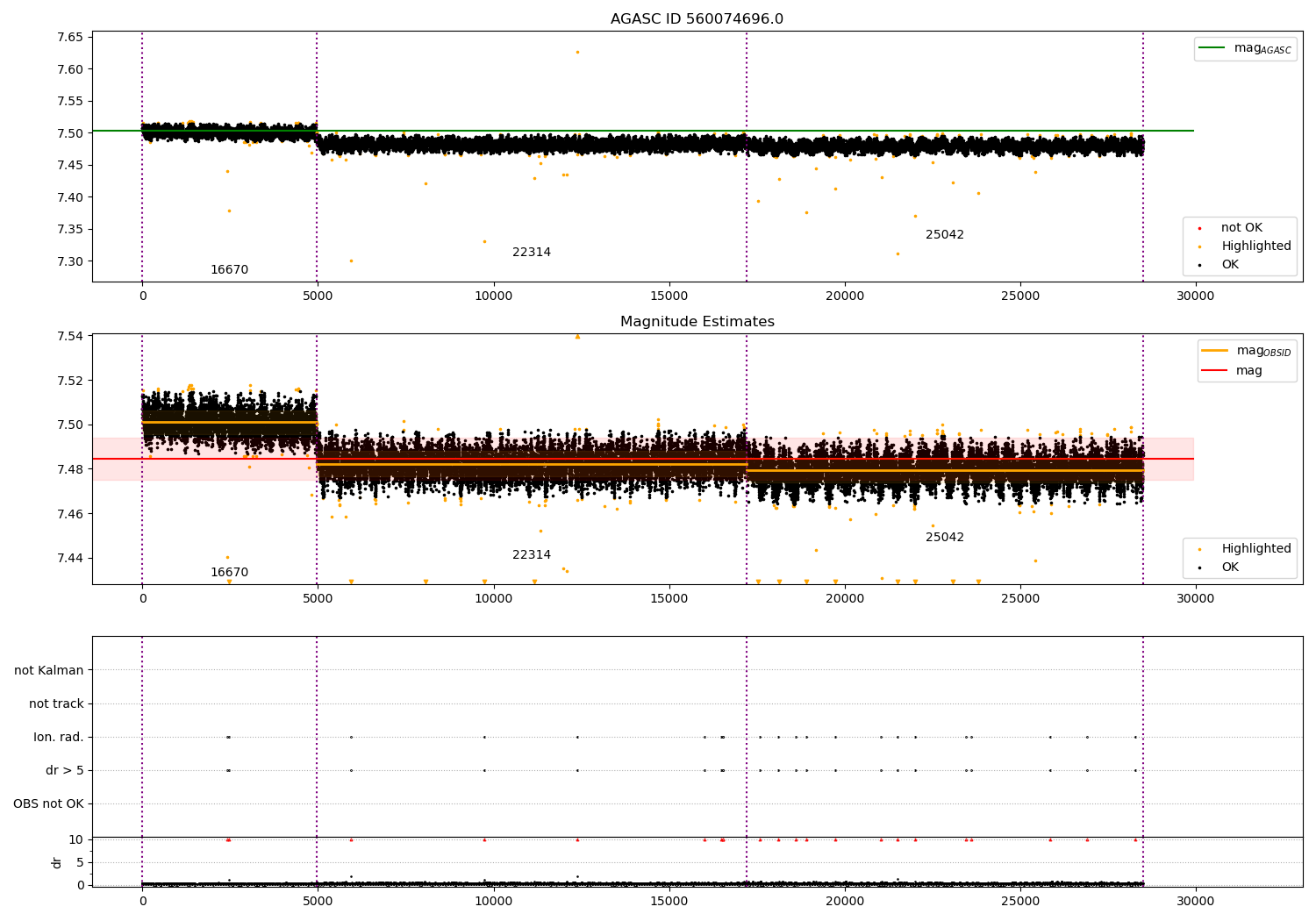Click annotation "25042" in the top plot
The image size is (1316, 921).
point(945,235)
